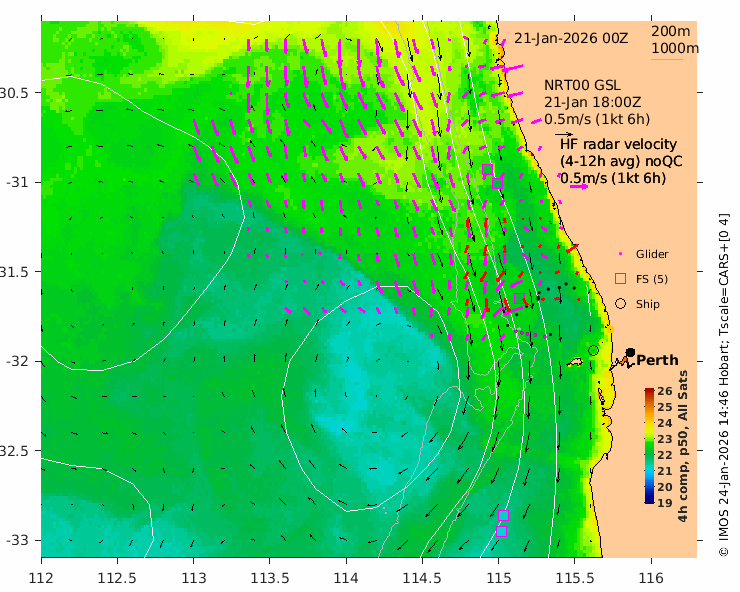The height and width of the screenshot is (592, 740).
Task: Click the 'Glider' legend text
Action: (x=652, y=254)
